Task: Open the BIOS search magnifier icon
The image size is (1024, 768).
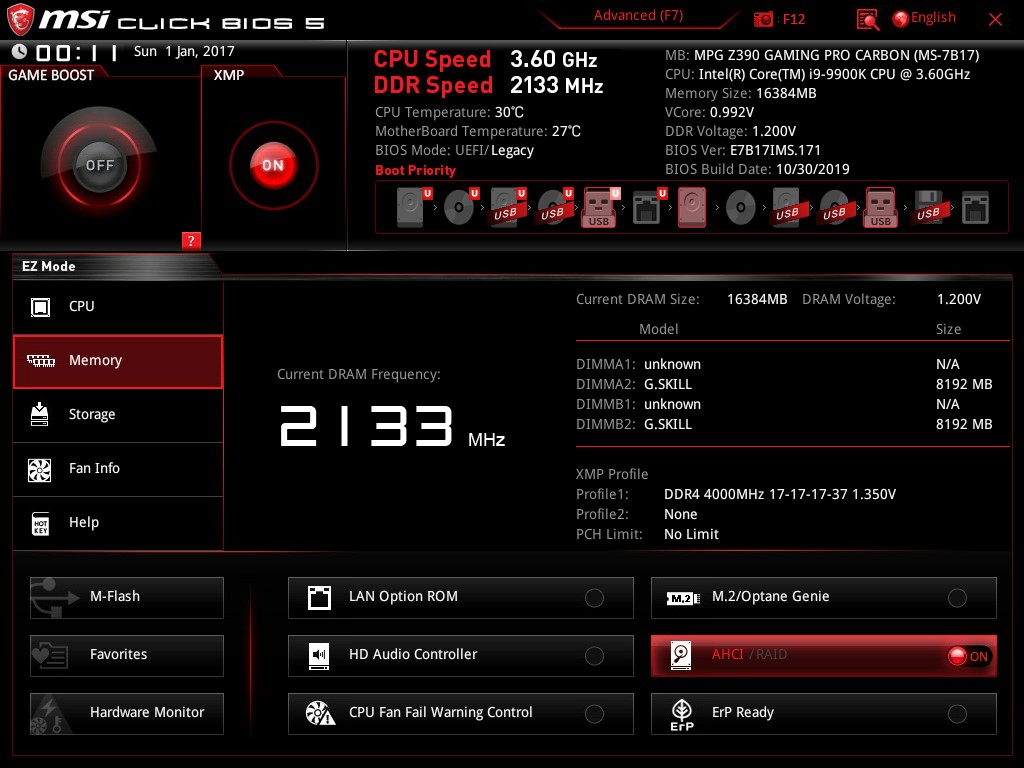Action: click(x=867, y=20)
